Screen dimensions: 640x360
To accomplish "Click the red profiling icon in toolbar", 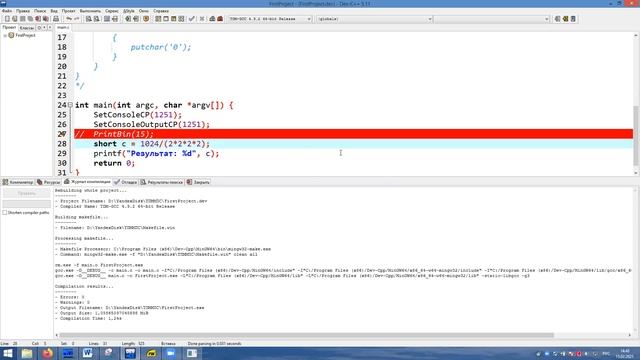I will coord(220,19).
